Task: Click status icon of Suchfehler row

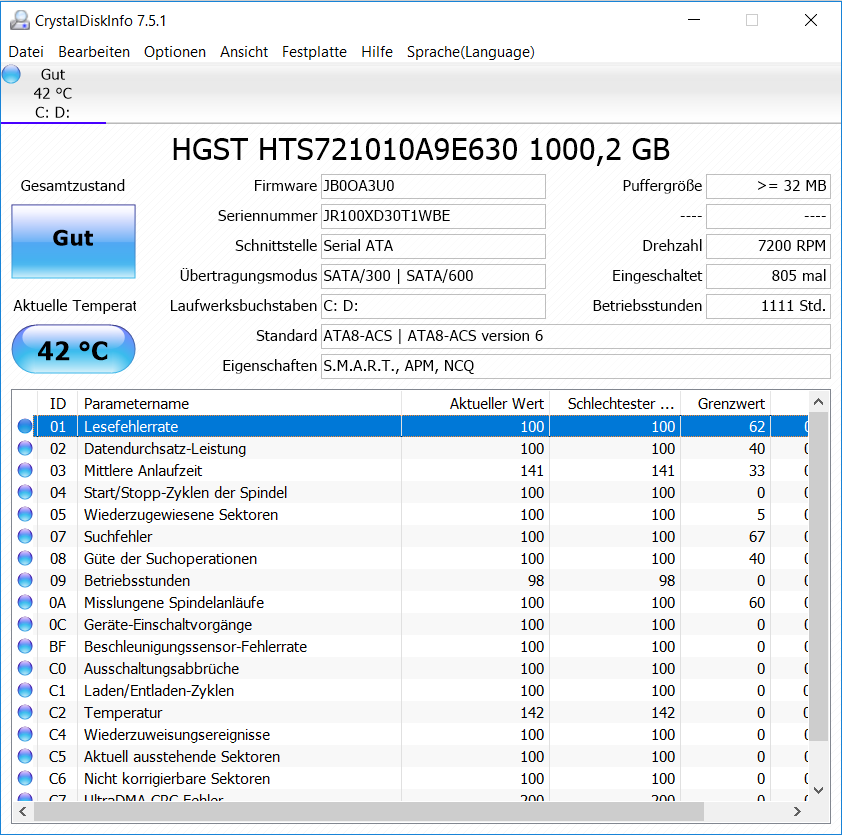Action: pyautogui.click(x=25, y=536)
